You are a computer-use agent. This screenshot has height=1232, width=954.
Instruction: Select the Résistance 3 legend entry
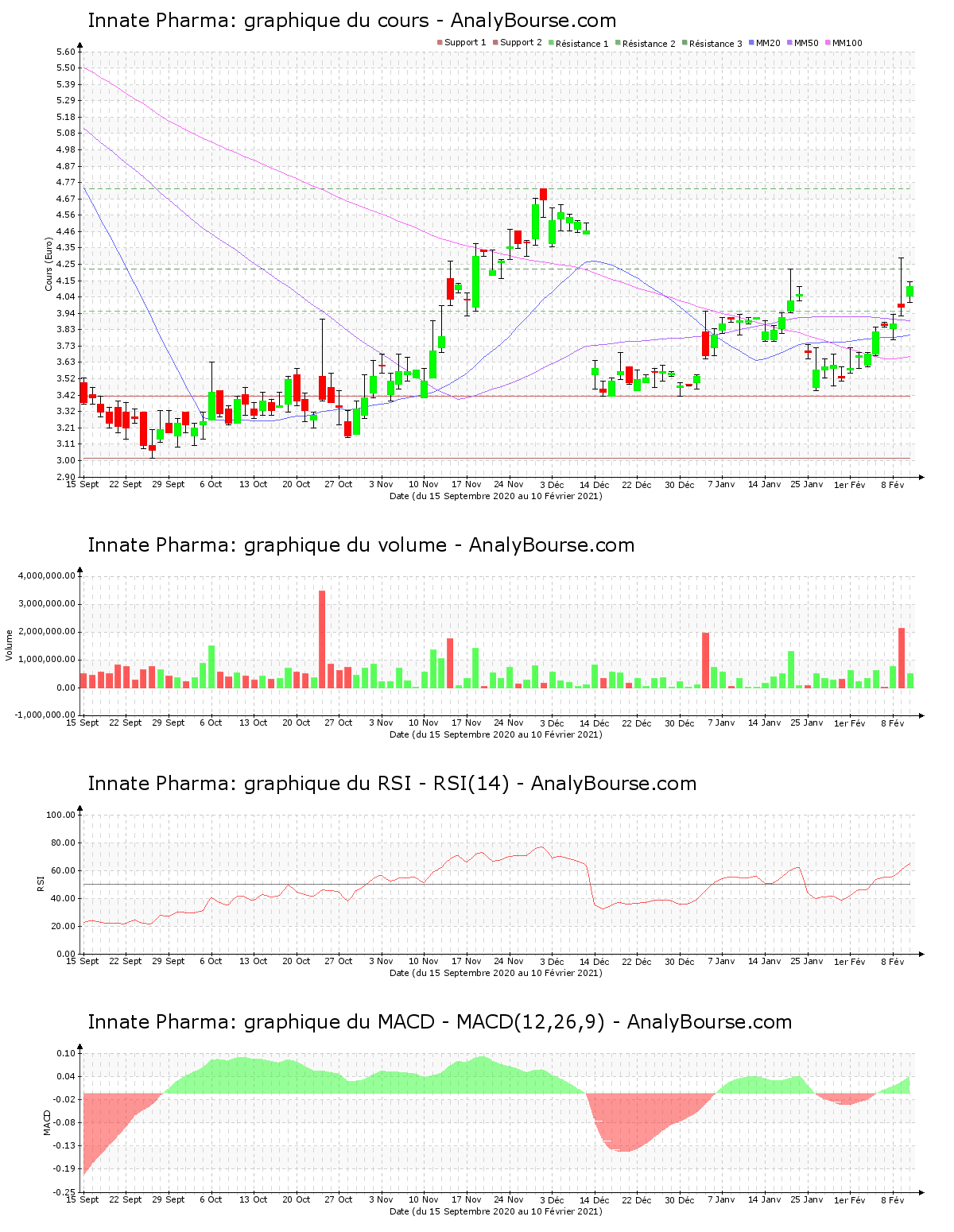(x=712, y=44)
